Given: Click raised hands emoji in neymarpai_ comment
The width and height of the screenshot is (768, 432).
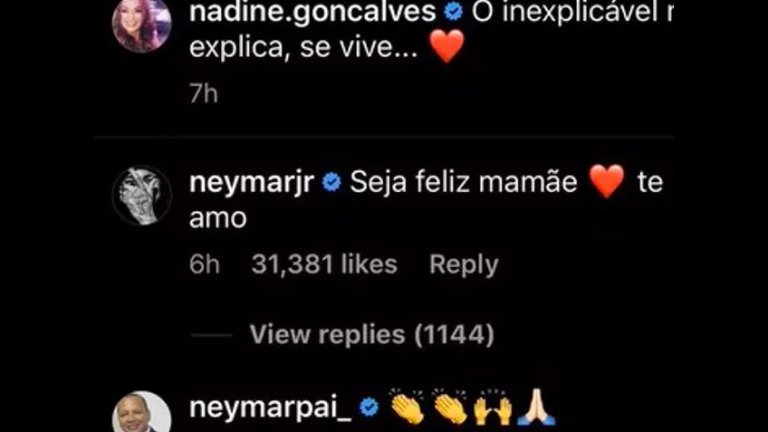Looking at the screenshot, I should (x=493, y=407).
